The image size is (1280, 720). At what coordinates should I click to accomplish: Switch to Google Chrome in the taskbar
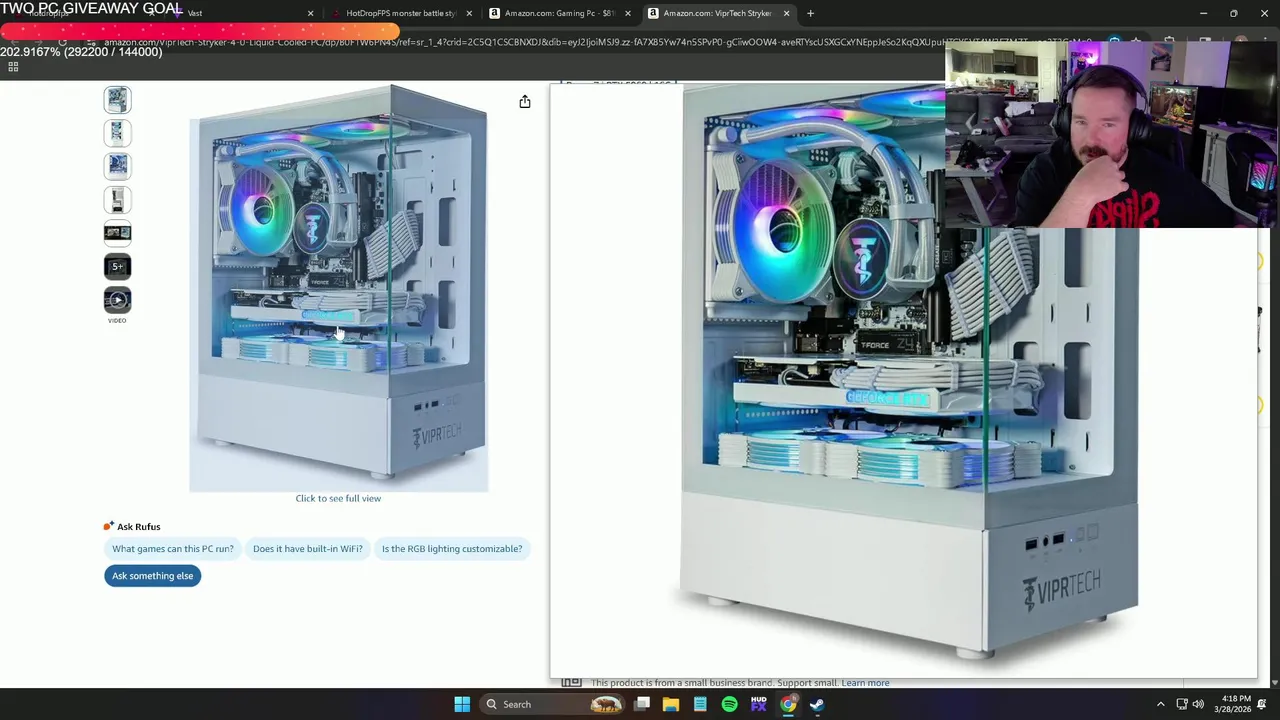pos(788,704)
